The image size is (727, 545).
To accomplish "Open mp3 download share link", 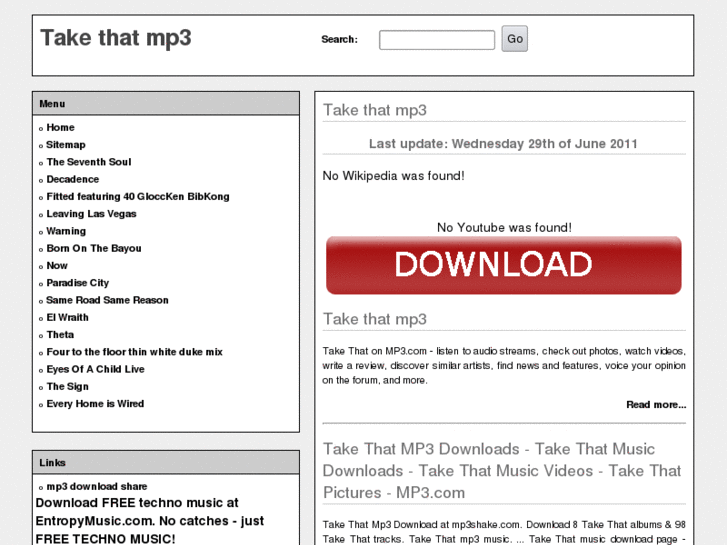I will [x=97, y=487].
